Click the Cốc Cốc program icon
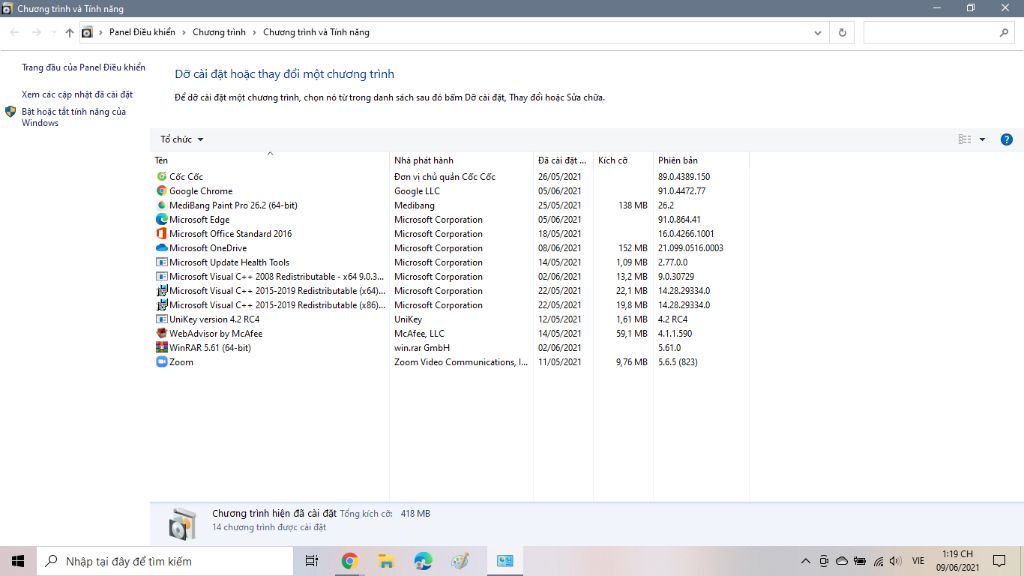Viewport: 1024px width, 576px height. point(161,176)
